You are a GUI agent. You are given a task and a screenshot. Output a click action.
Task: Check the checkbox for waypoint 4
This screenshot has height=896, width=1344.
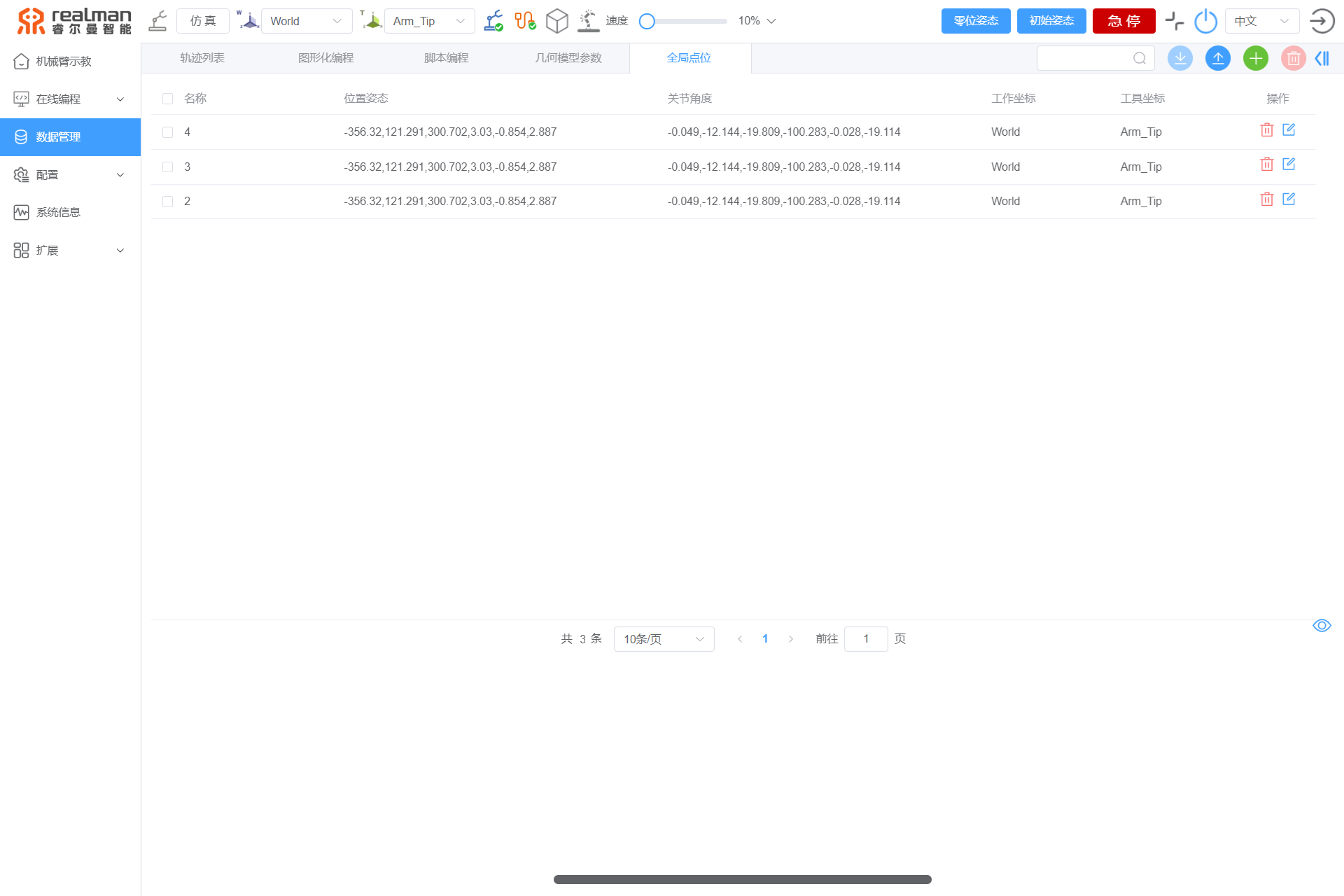click(167, 132)
